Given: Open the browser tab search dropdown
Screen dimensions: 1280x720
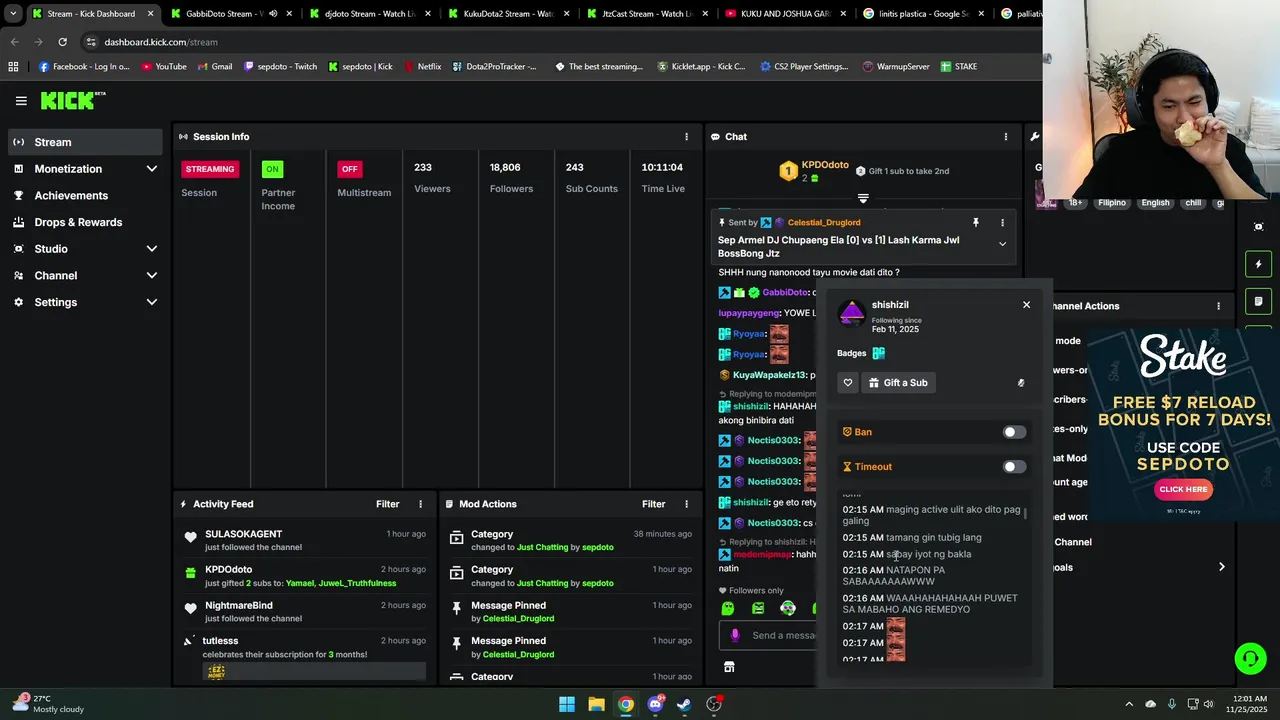Looking at the screenshot, I should 13,14.
